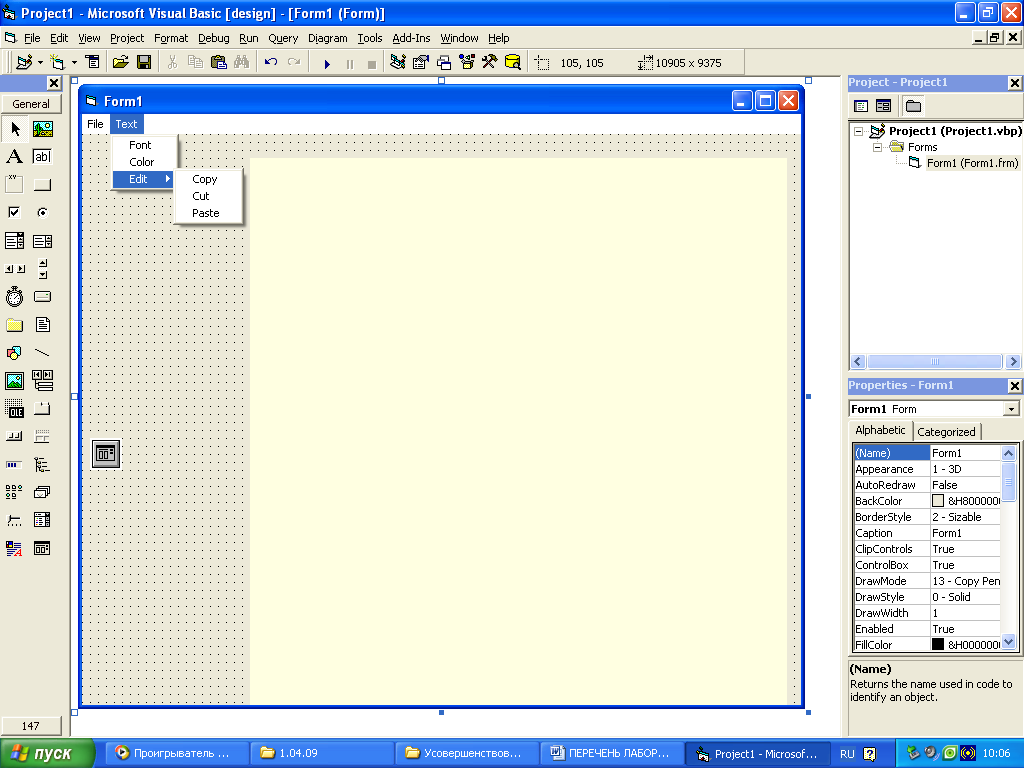Click the General button in the toolbox
This screenshot has height=768, width=1024.
(31, 104)
